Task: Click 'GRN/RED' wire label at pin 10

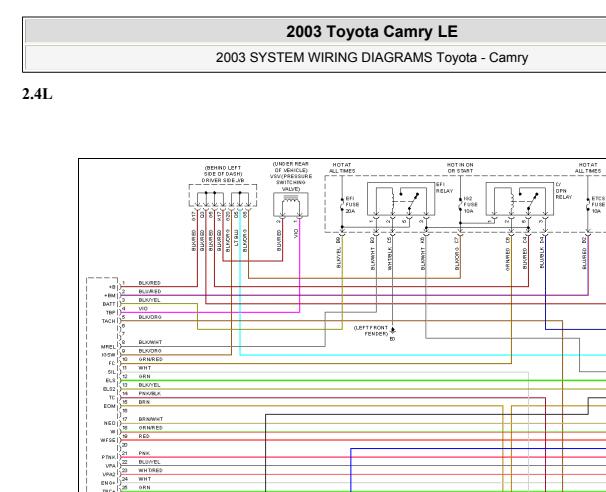Action: click(150, 359)
